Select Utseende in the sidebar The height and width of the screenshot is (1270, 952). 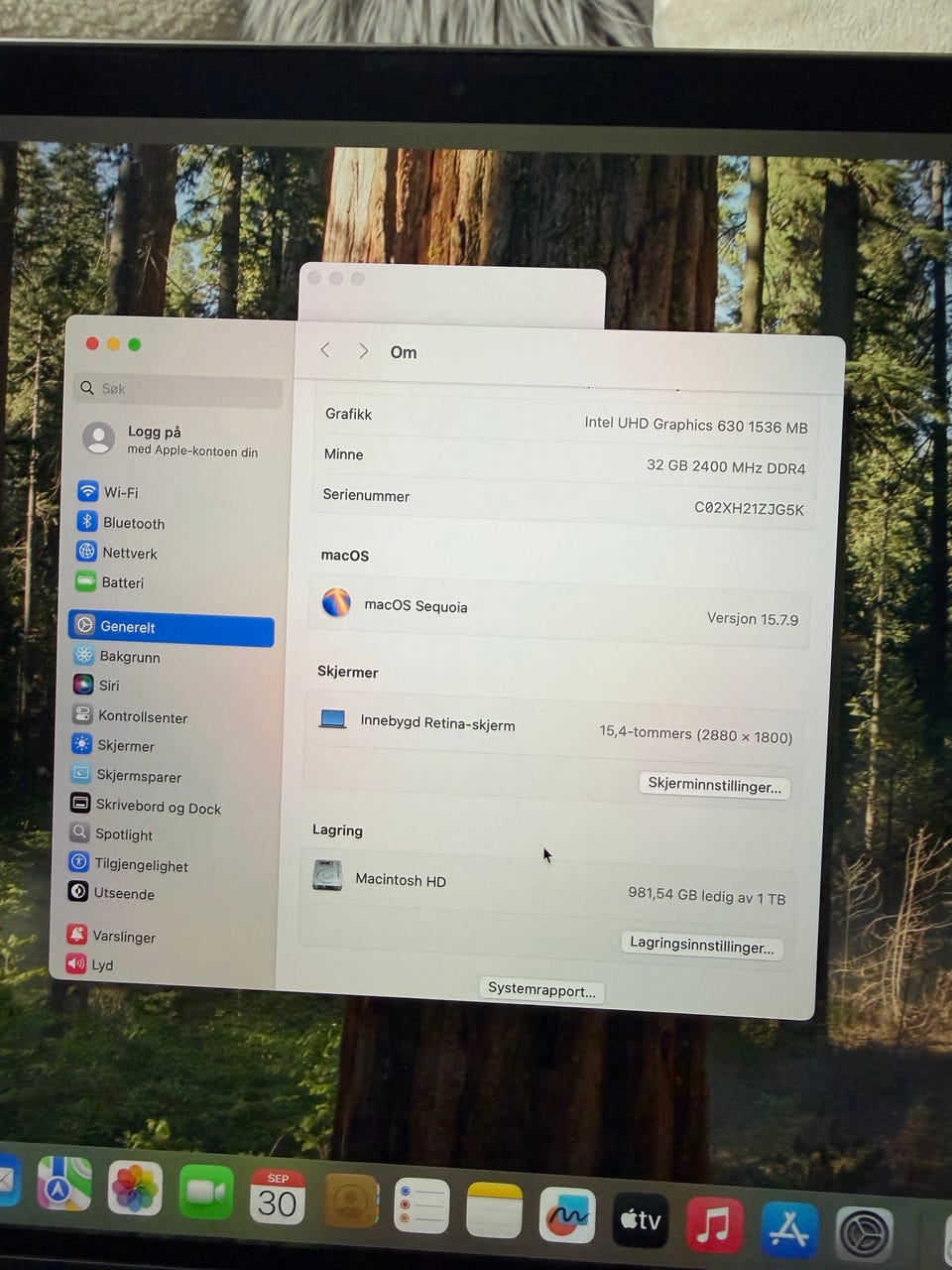click(111, 892)
